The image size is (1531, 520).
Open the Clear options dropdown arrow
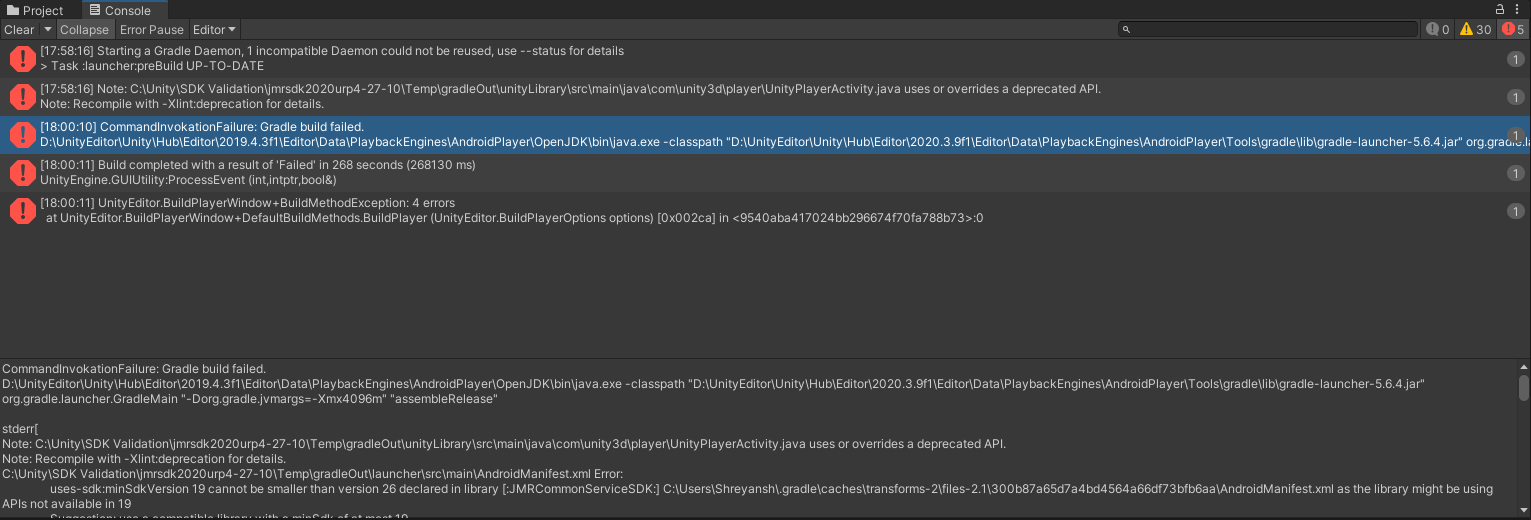pyautogui.click(x=47, y=30)
